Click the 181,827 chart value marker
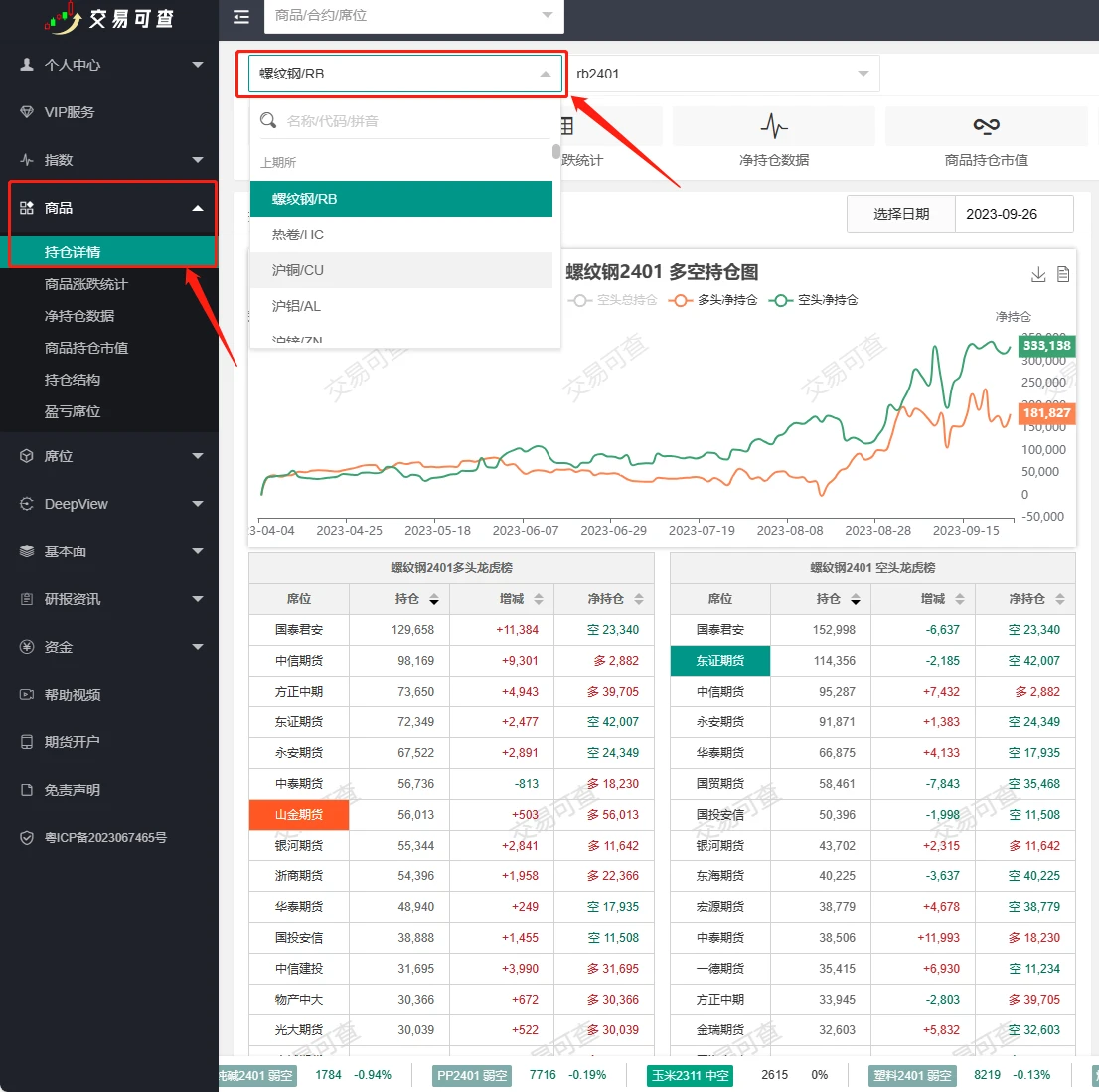Viewport: 1099px width, 1092px height. click(x=1046, y=412)
